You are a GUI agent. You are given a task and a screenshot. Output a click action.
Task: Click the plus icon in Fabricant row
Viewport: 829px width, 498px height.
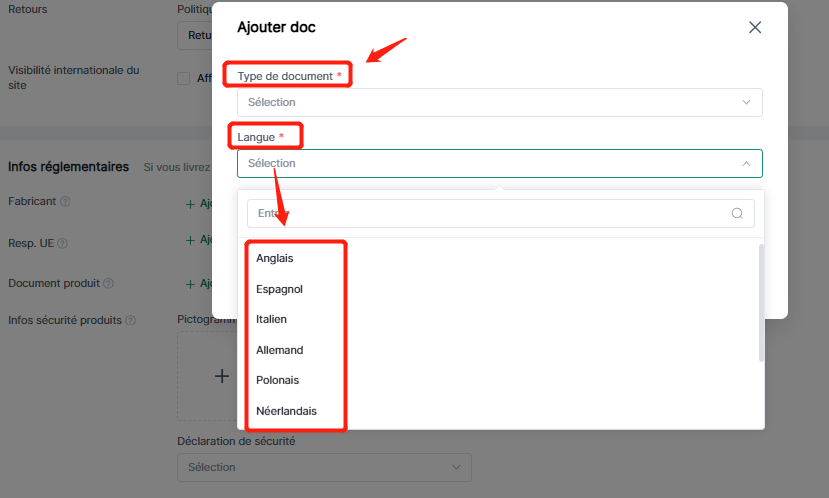tap(190, 204)
